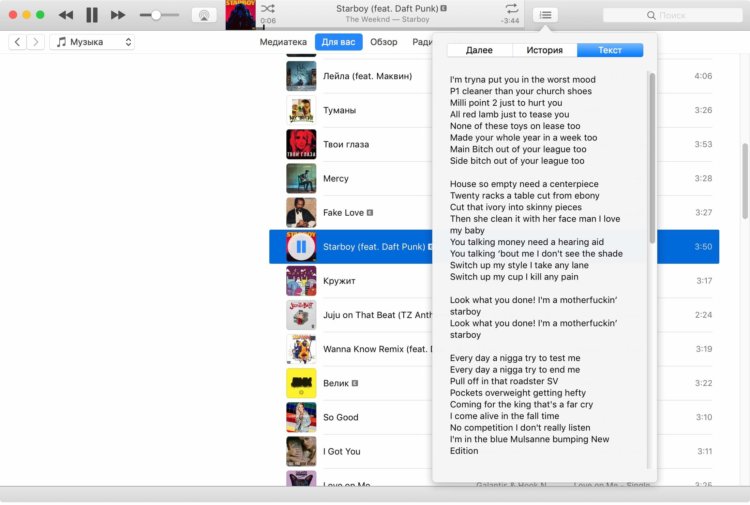Go forward with the right chevron
This screenshot has height=505, width=750.
coord(35,42)
